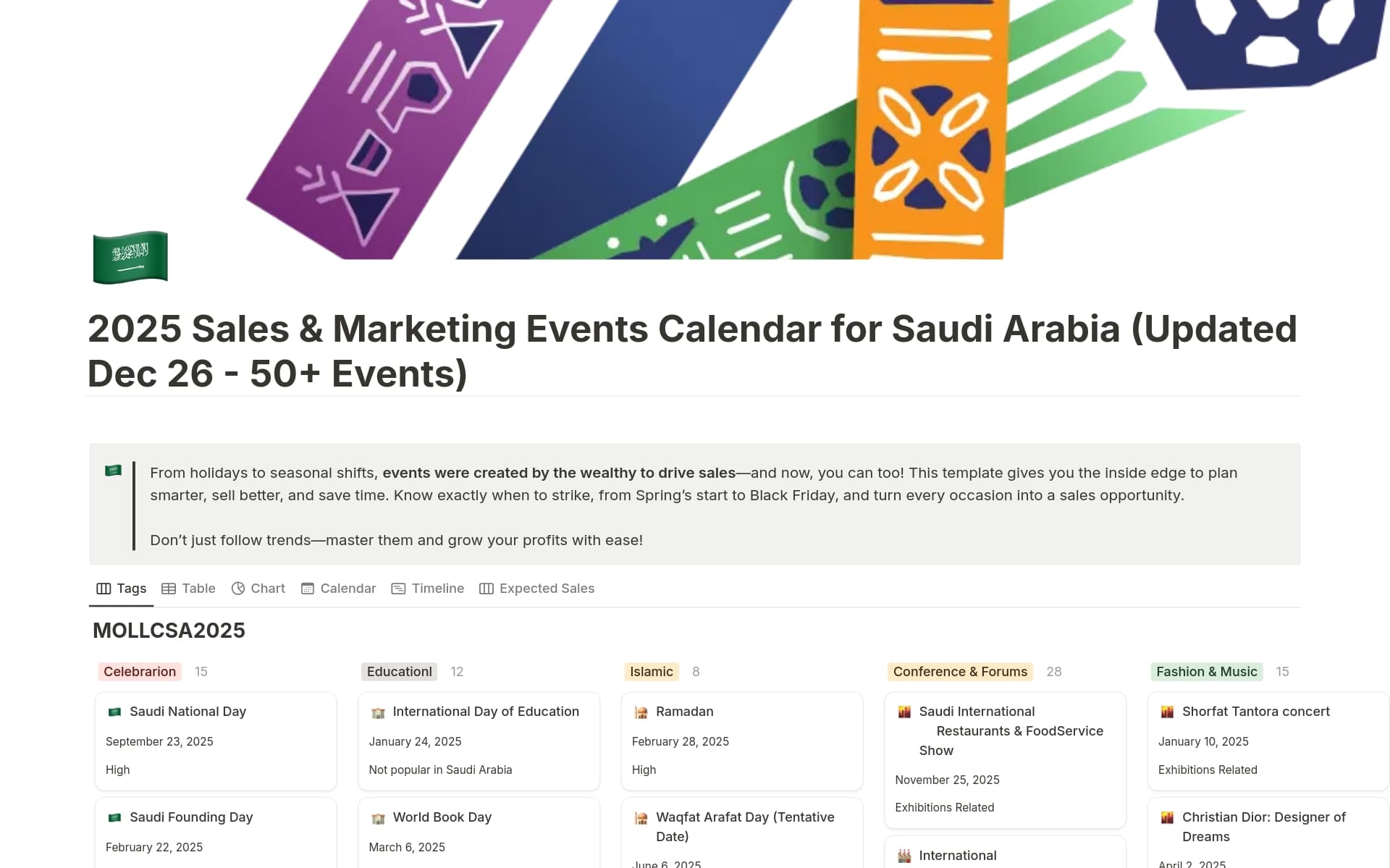The height and width of the screenshot is (868, 1390).
Task: Click the Ramadan mosque icon
Action: [x=641, y=712]
